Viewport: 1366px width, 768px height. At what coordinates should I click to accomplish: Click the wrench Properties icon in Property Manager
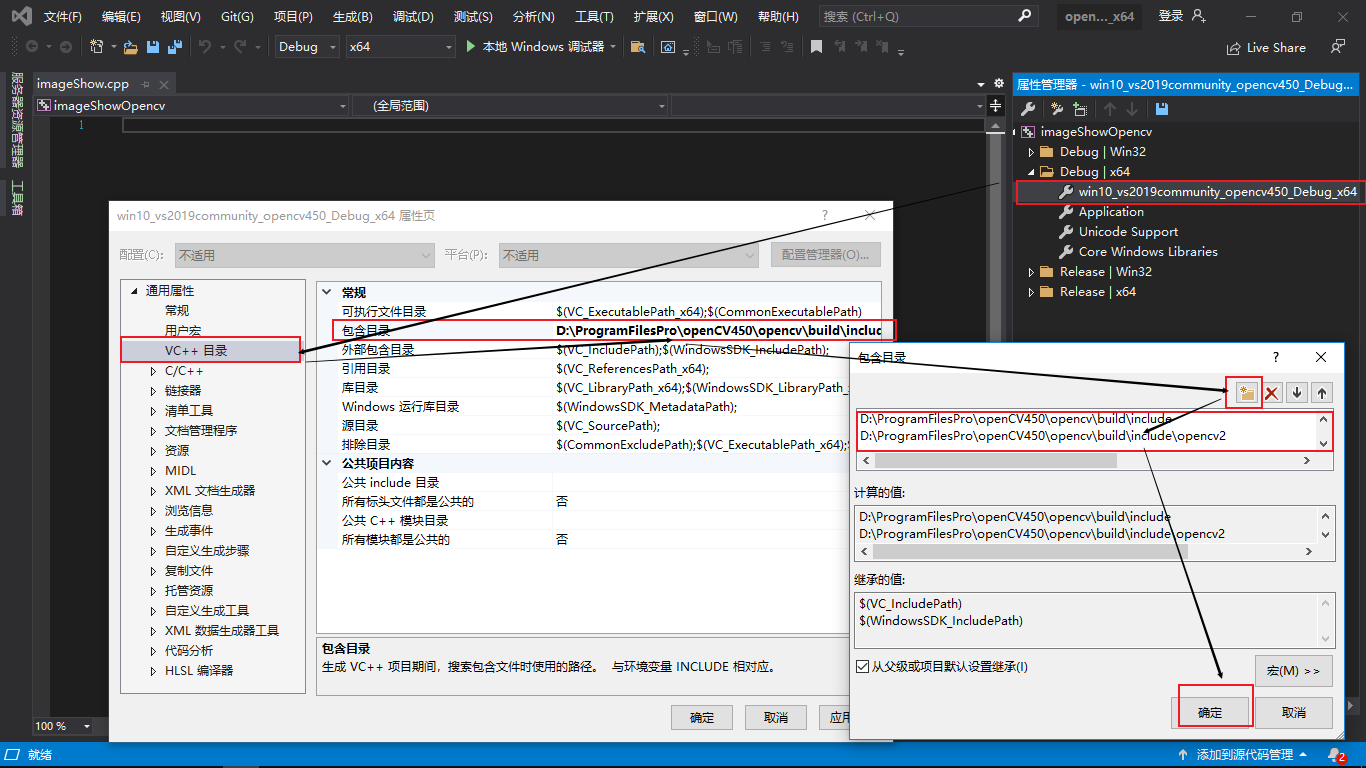[1027, 109]
